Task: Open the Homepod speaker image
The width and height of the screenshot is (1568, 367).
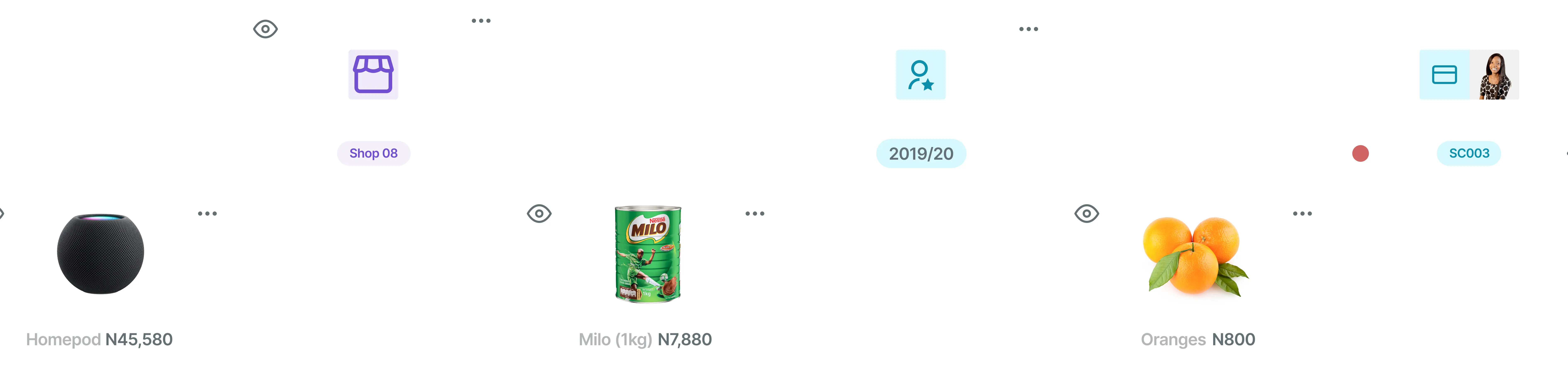Action: pos(100,253)
